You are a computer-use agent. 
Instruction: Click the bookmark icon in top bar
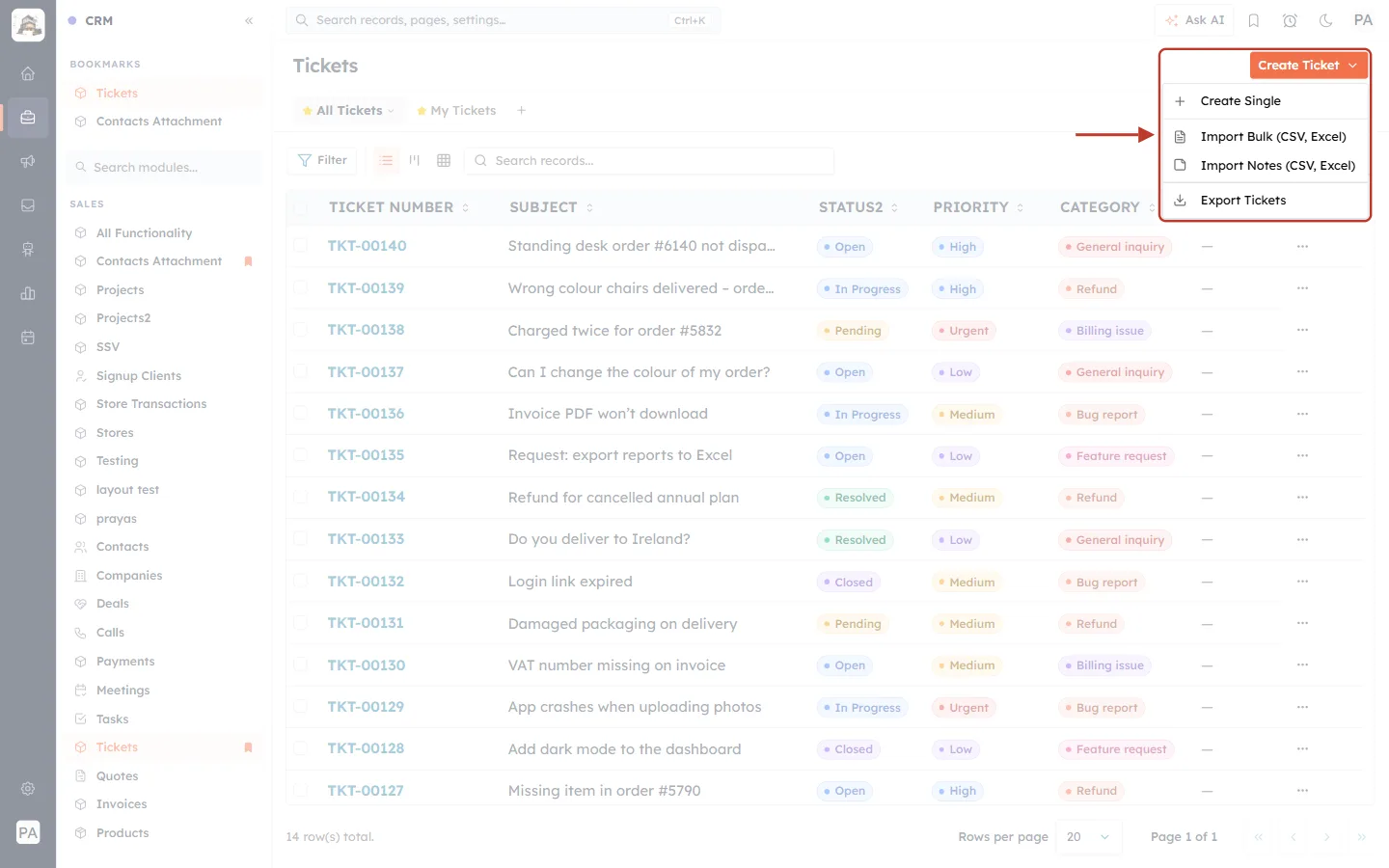coord(1254,20)
